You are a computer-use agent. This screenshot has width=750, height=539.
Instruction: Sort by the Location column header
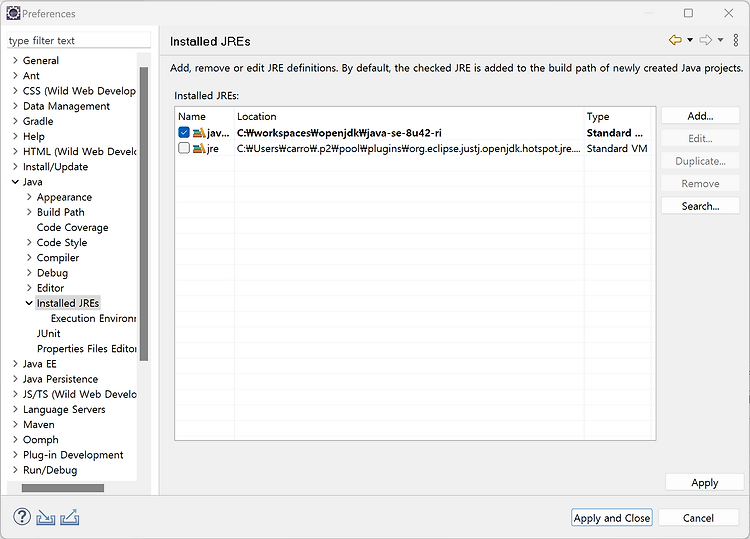point(409,116)
